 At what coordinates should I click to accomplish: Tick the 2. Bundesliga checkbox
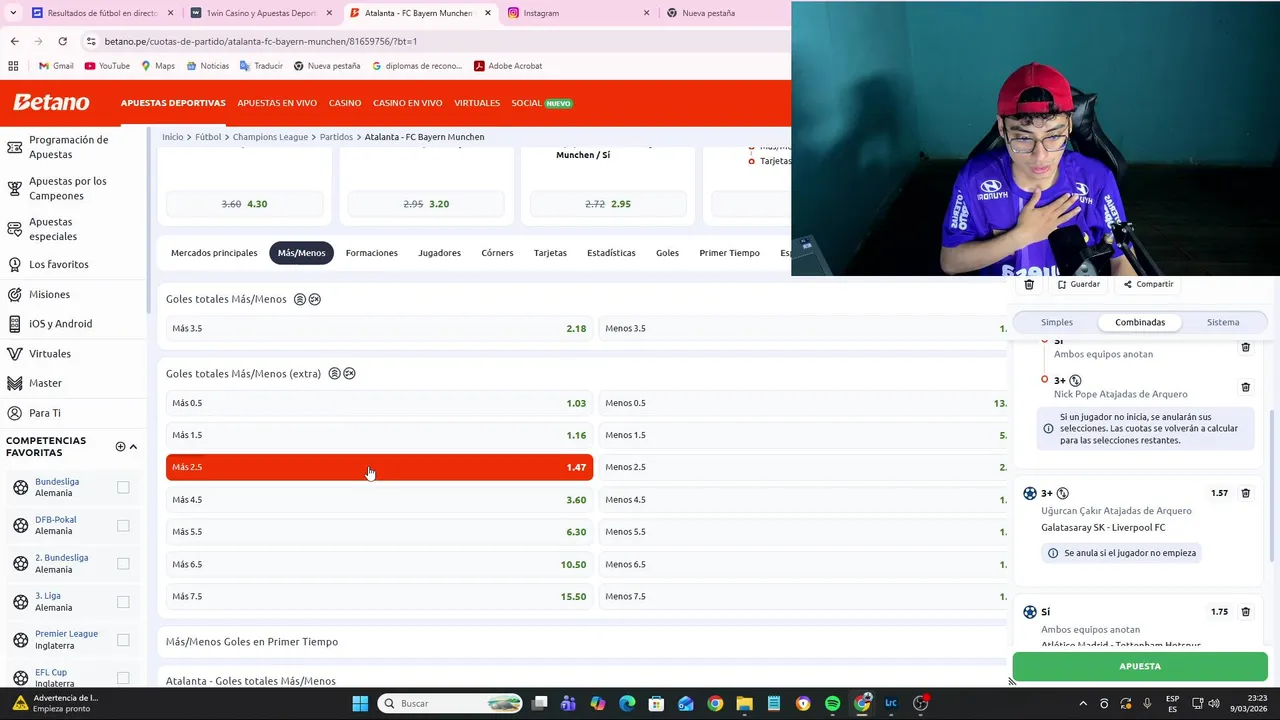[123, 563]
